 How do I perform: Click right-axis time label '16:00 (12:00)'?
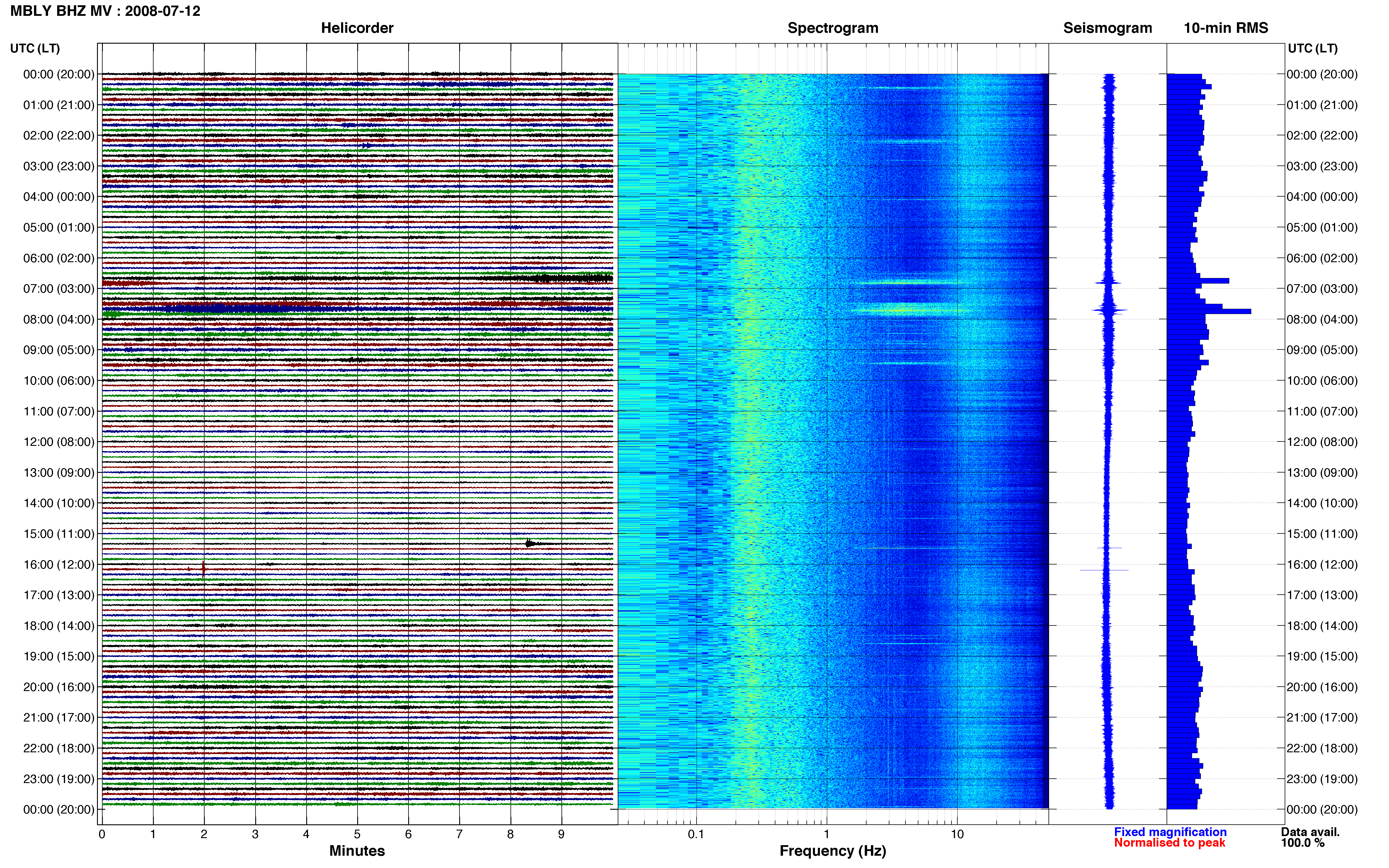point(1322,565)
